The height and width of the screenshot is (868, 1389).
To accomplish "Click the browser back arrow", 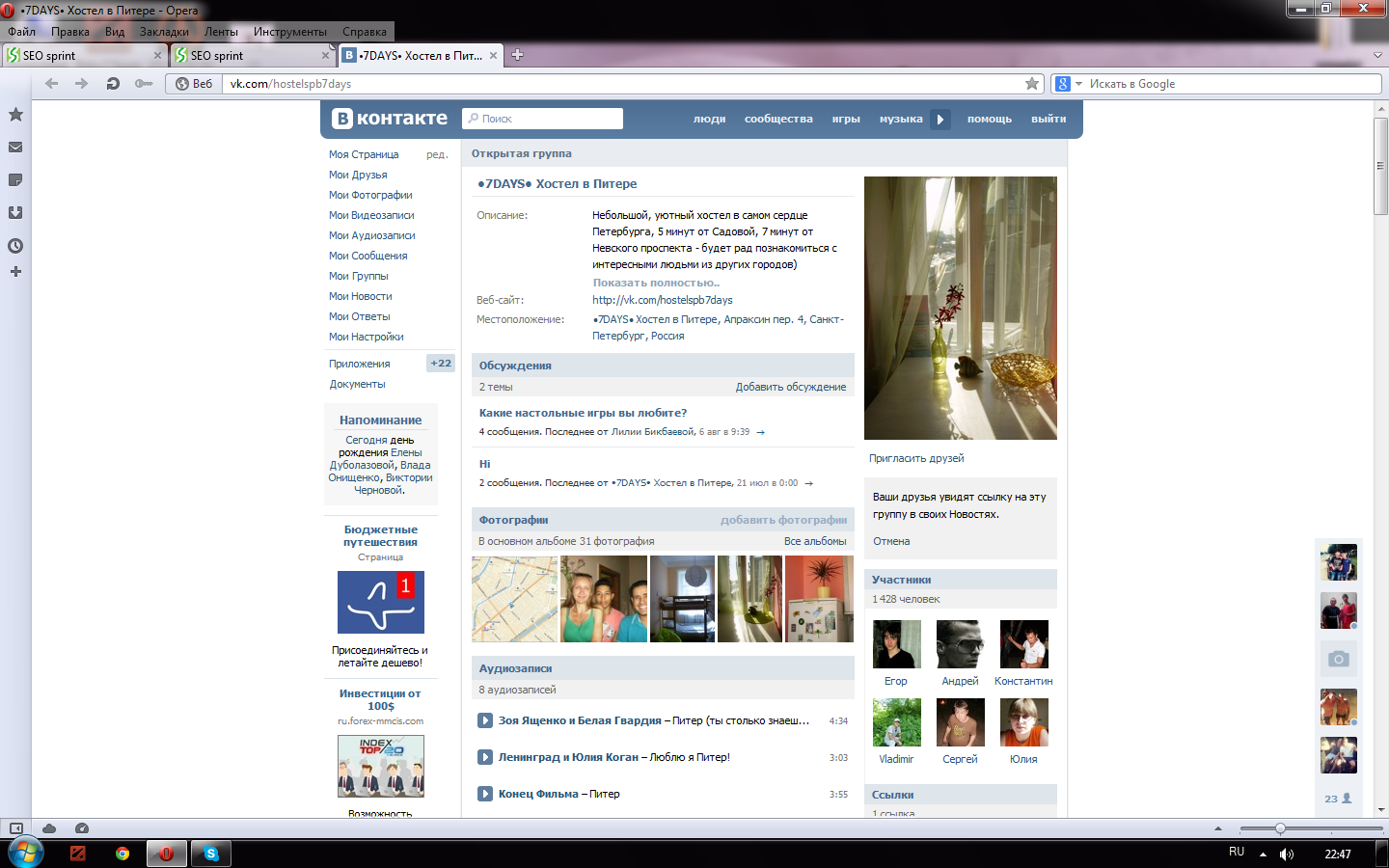I will pyautogui.click(x=52, y=84).
